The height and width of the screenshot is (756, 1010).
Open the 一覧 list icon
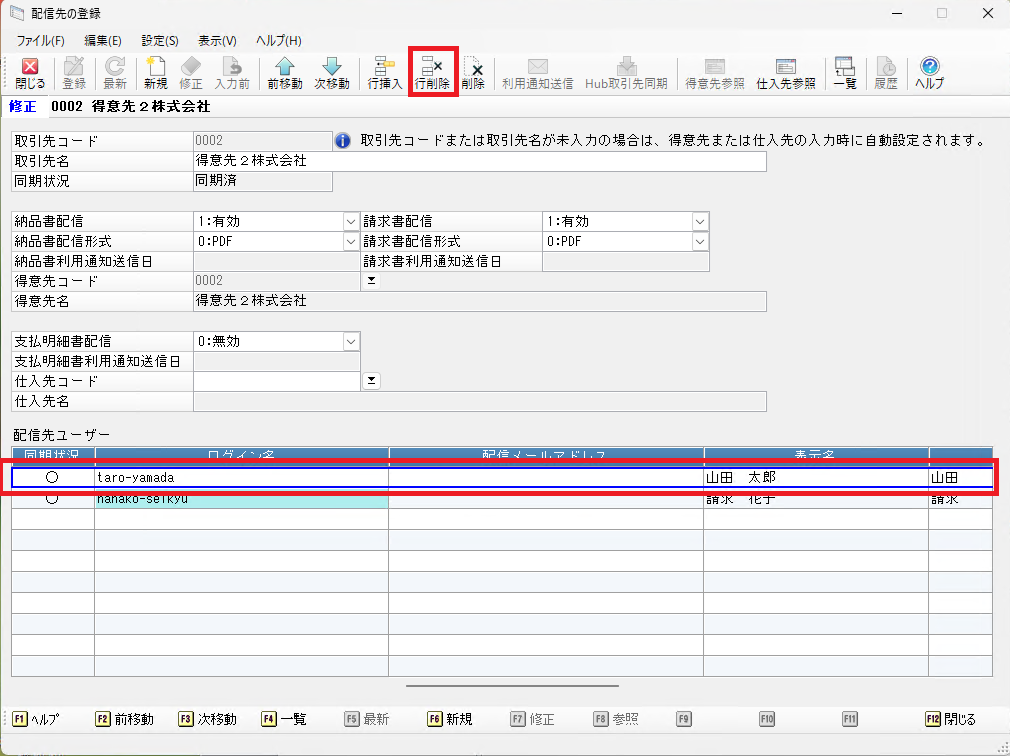(x=844, y=73)
